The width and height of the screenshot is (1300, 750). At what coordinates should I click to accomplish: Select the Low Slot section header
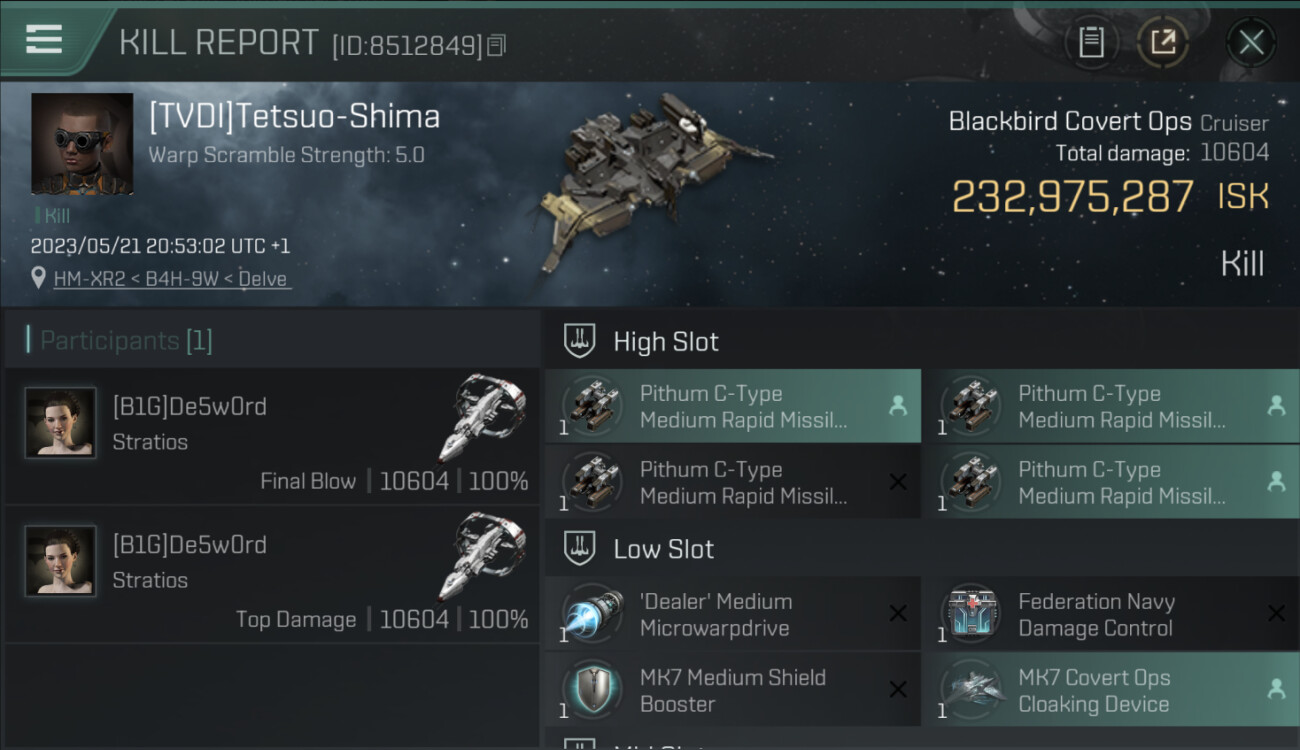click(663, 549)
